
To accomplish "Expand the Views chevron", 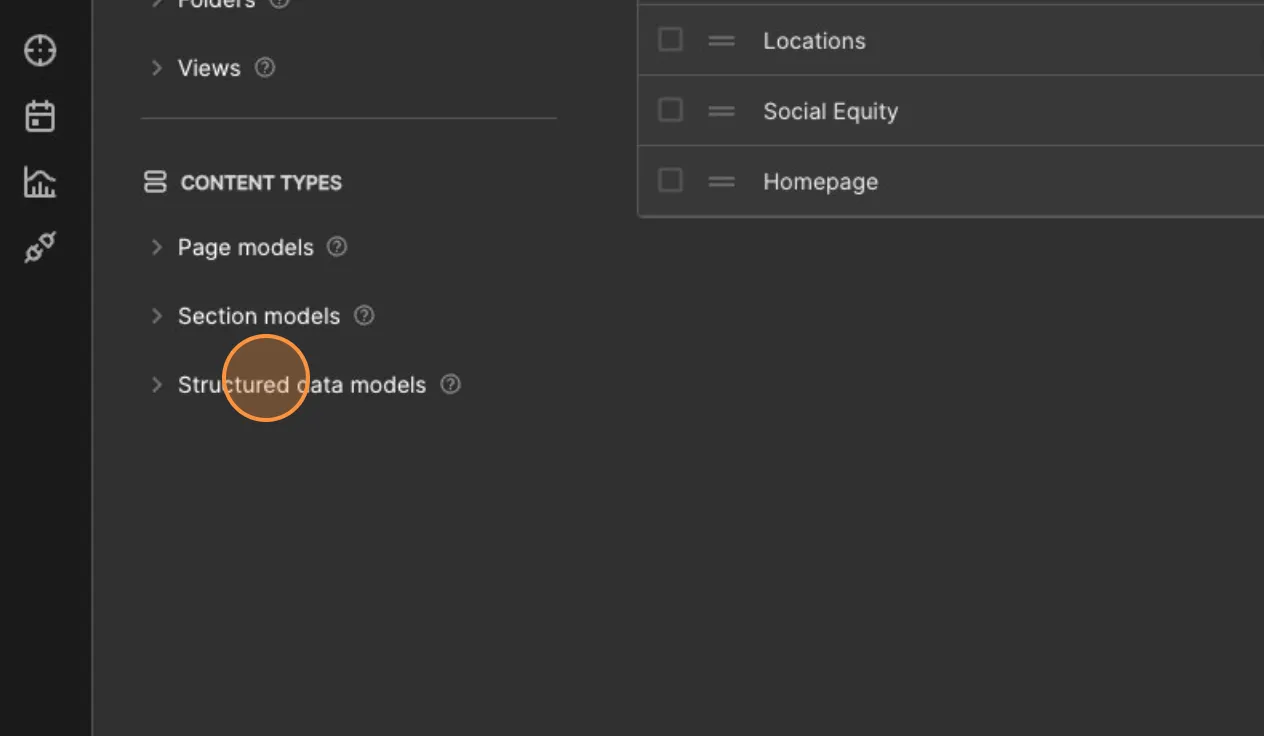I will [156, 68].
